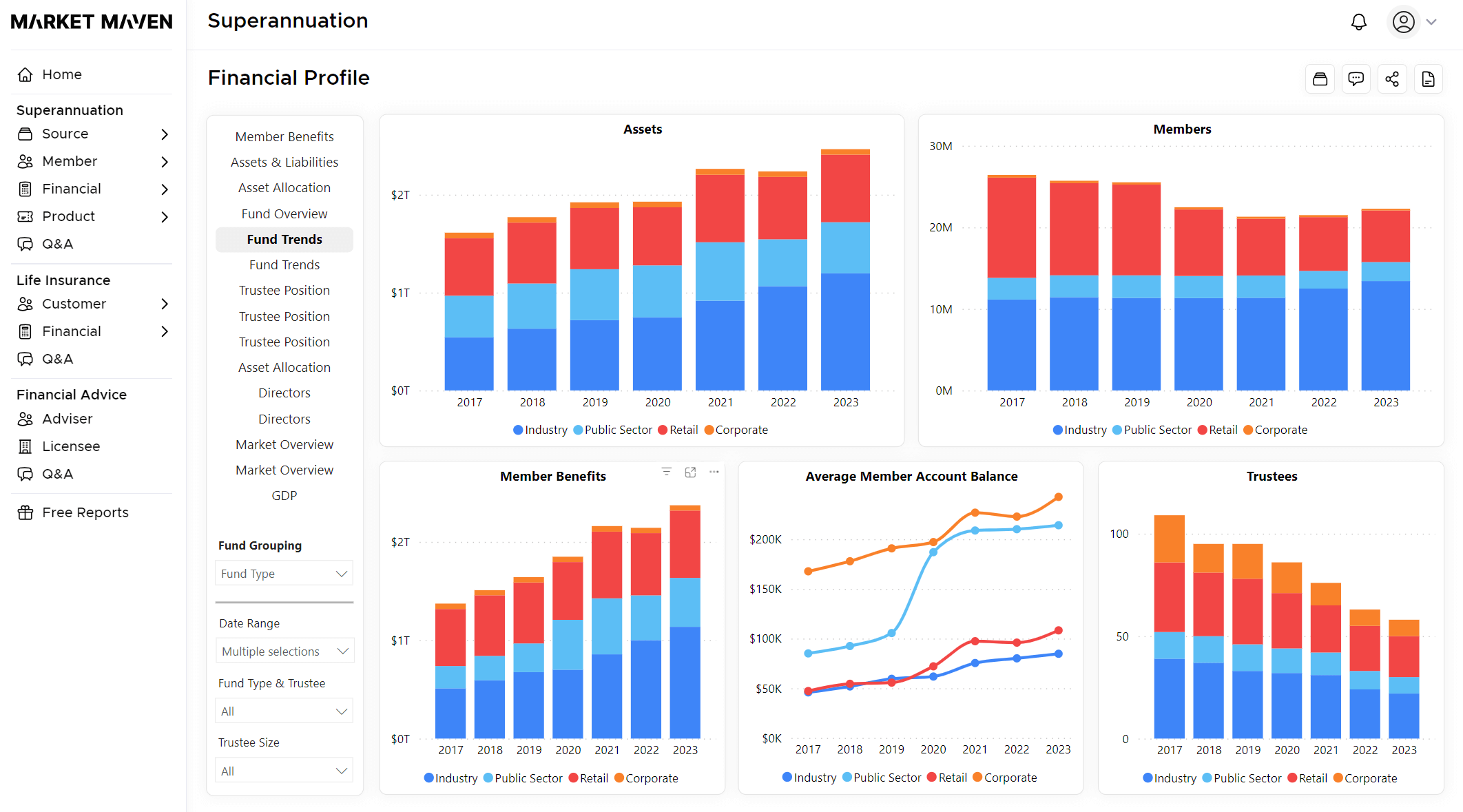1463x812 pixels.
Task: Open the Date Range multiple selections dropdown
Action: click(284, 650)
